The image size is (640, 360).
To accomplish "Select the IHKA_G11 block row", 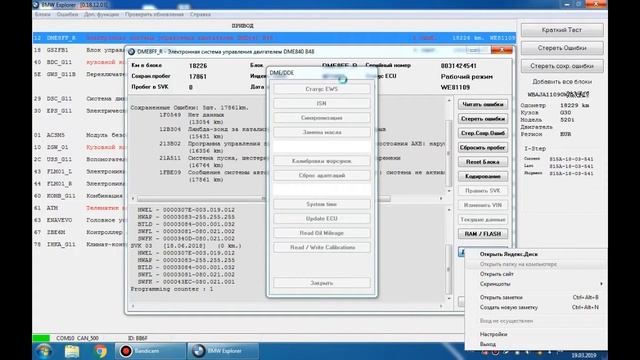I will (79, 244).
